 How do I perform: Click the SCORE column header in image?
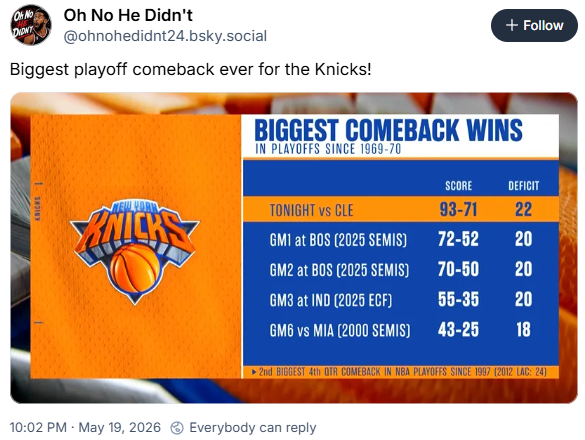pos(459,185)
